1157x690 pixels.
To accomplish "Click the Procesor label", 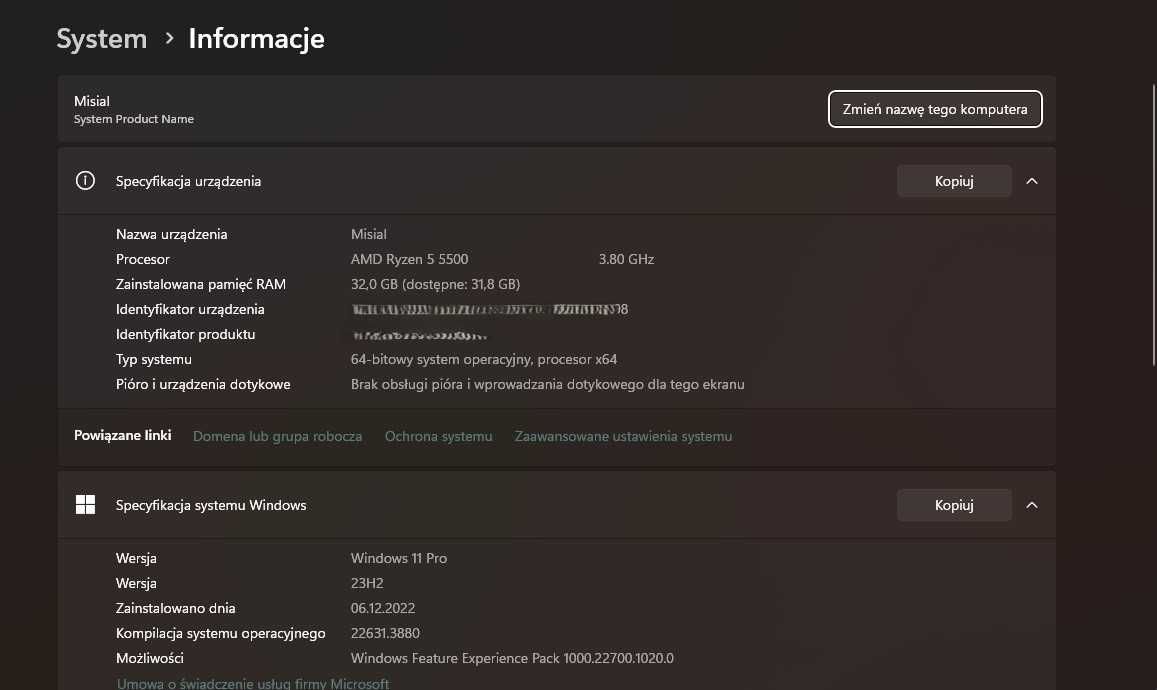I will (x=142, y=259).
